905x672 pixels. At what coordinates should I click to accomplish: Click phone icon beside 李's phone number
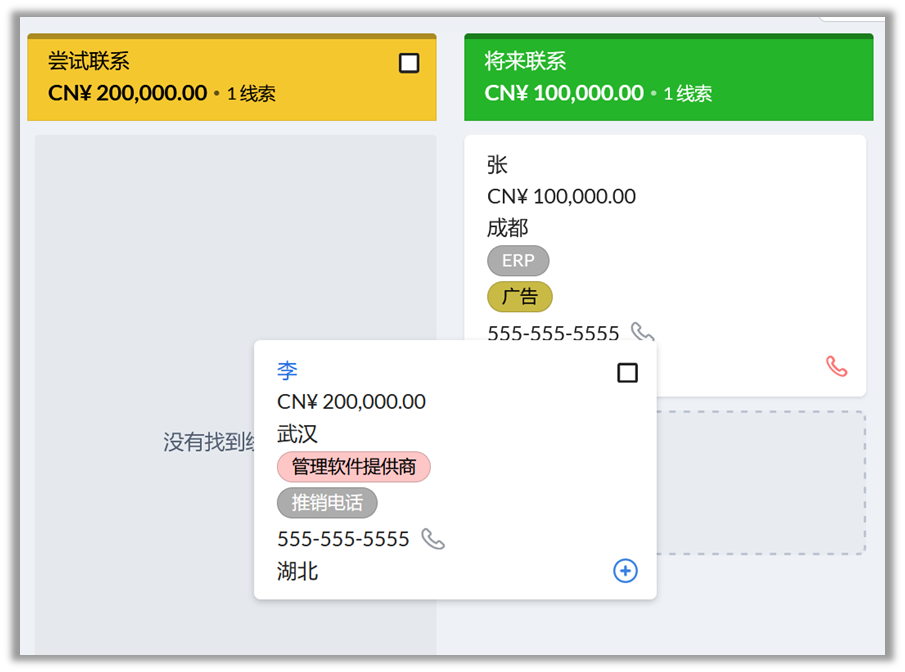(x=432, y=539)
